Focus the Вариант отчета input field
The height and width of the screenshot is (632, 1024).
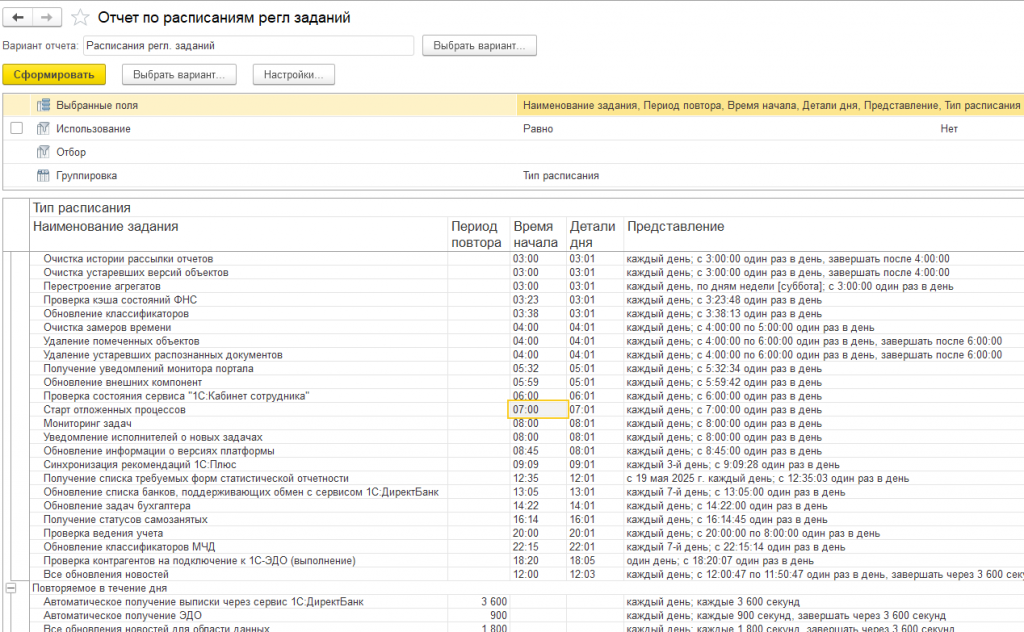coord(248,46)
